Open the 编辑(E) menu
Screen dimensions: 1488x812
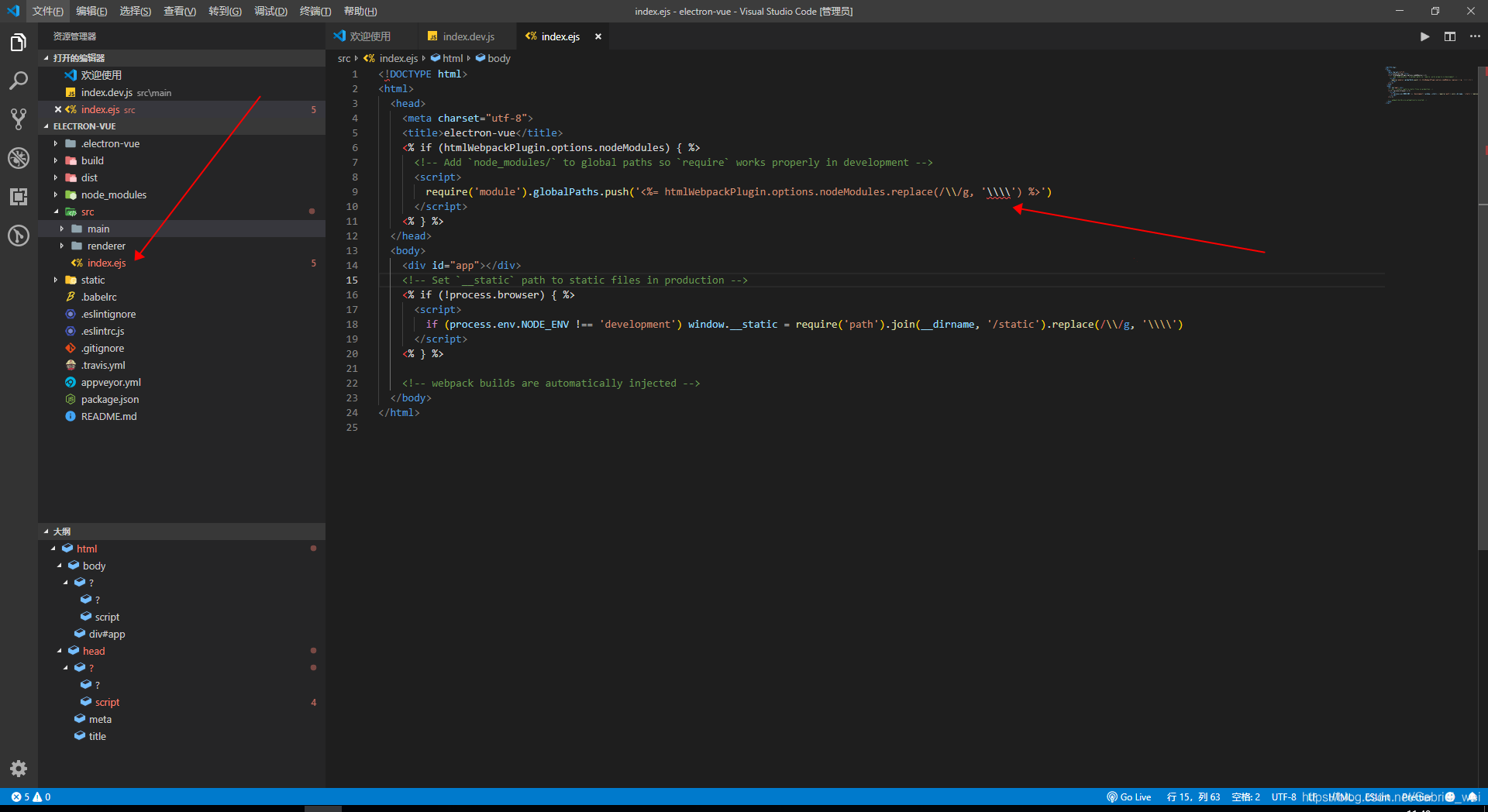(91, 11)
